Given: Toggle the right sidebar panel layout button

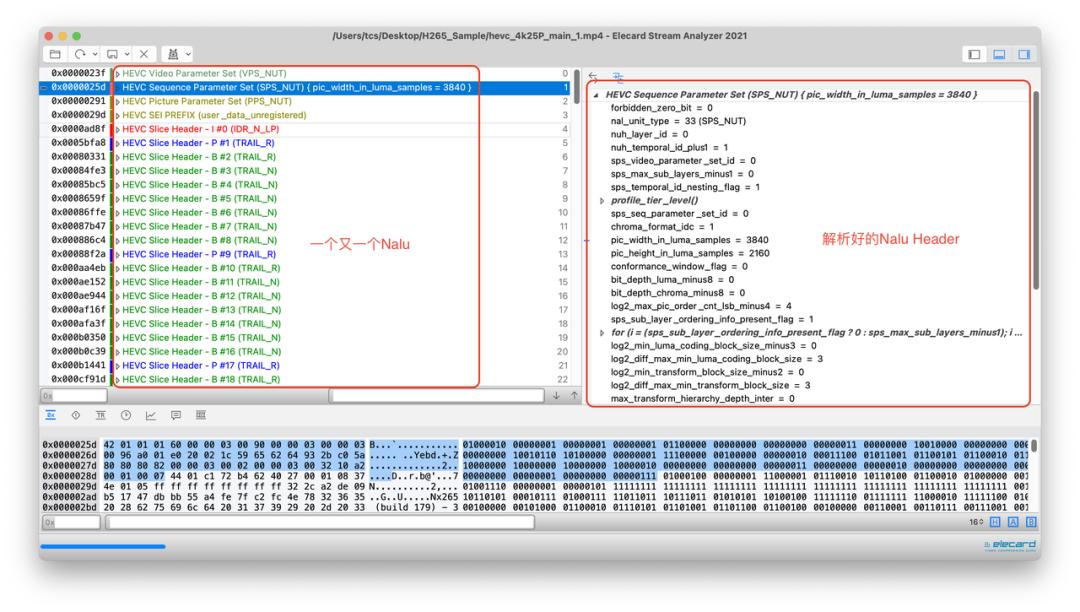Looking at the screenshot, I should 1023,53.
